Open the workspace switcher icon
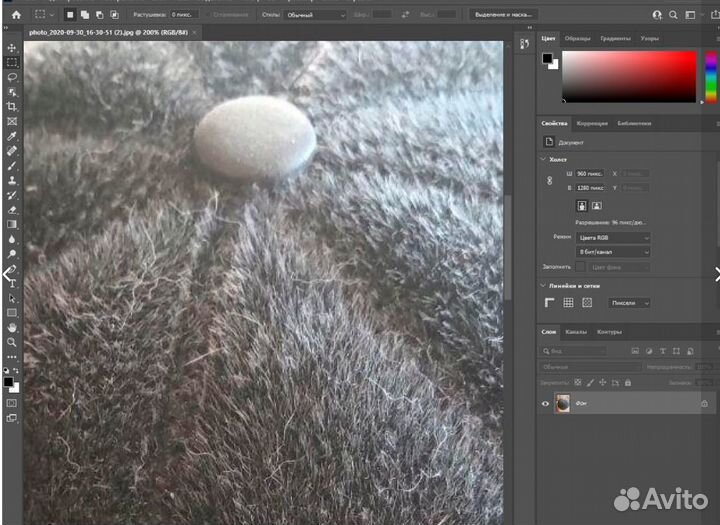The image size is (720, 525). (x=690, y=15)
